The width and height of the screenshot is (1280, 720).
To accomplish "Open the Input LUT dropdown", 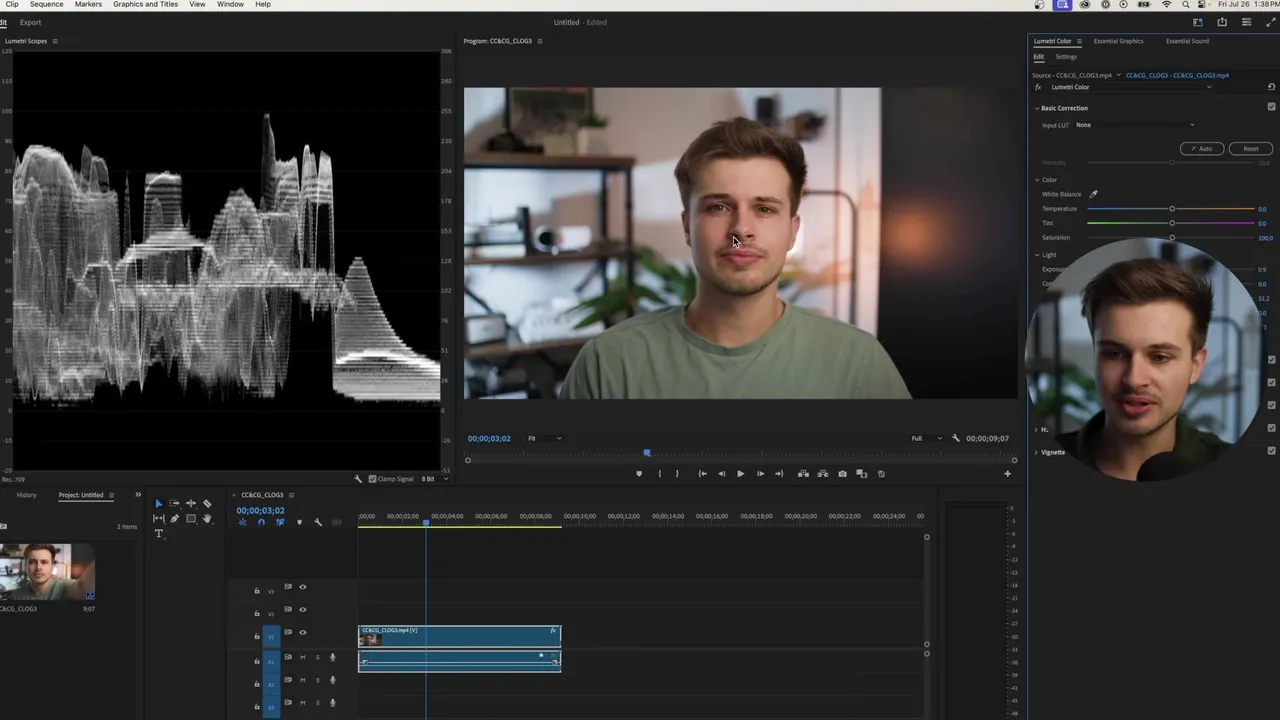I will (x=1135, y=125).
